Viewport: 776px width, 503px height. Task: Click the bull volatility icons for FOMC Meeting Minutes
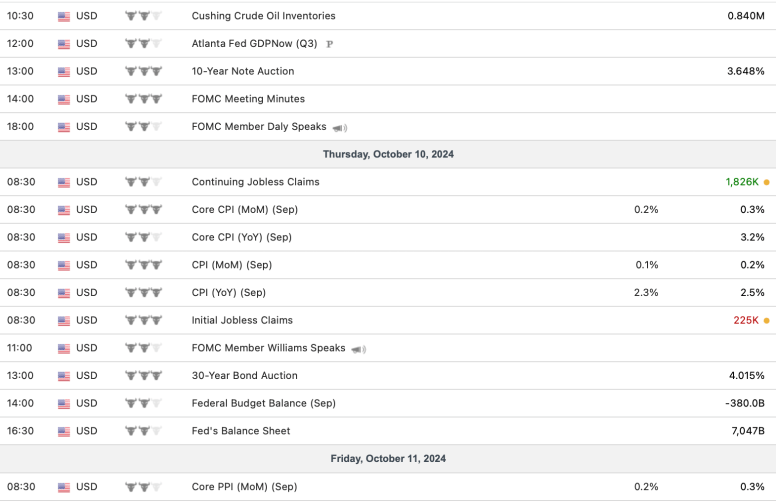click(143, 99)
